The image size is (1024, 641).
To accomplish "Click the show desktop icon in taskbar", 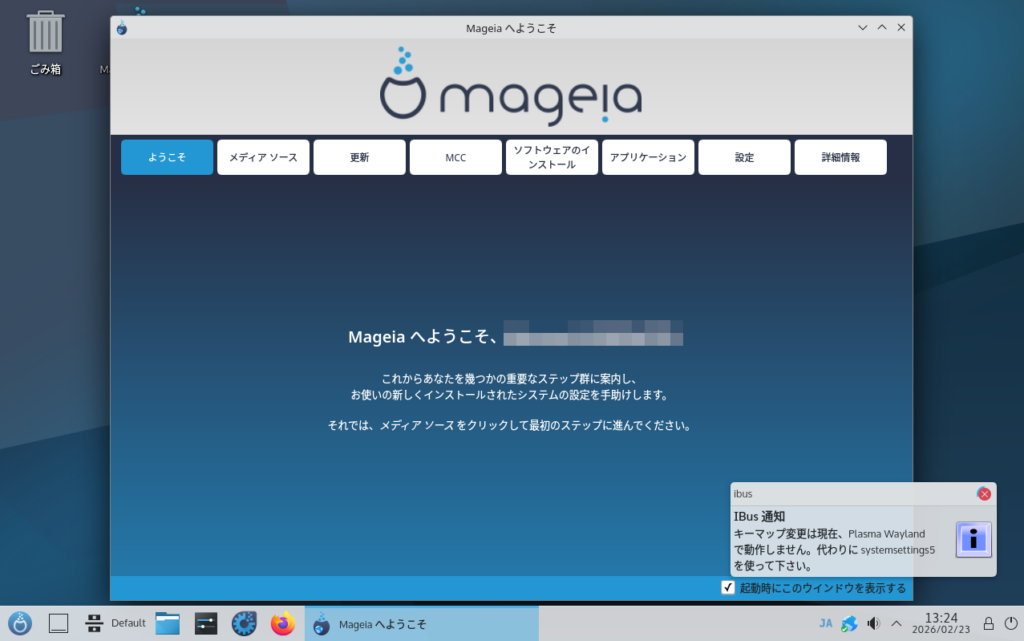I will 58,624.
